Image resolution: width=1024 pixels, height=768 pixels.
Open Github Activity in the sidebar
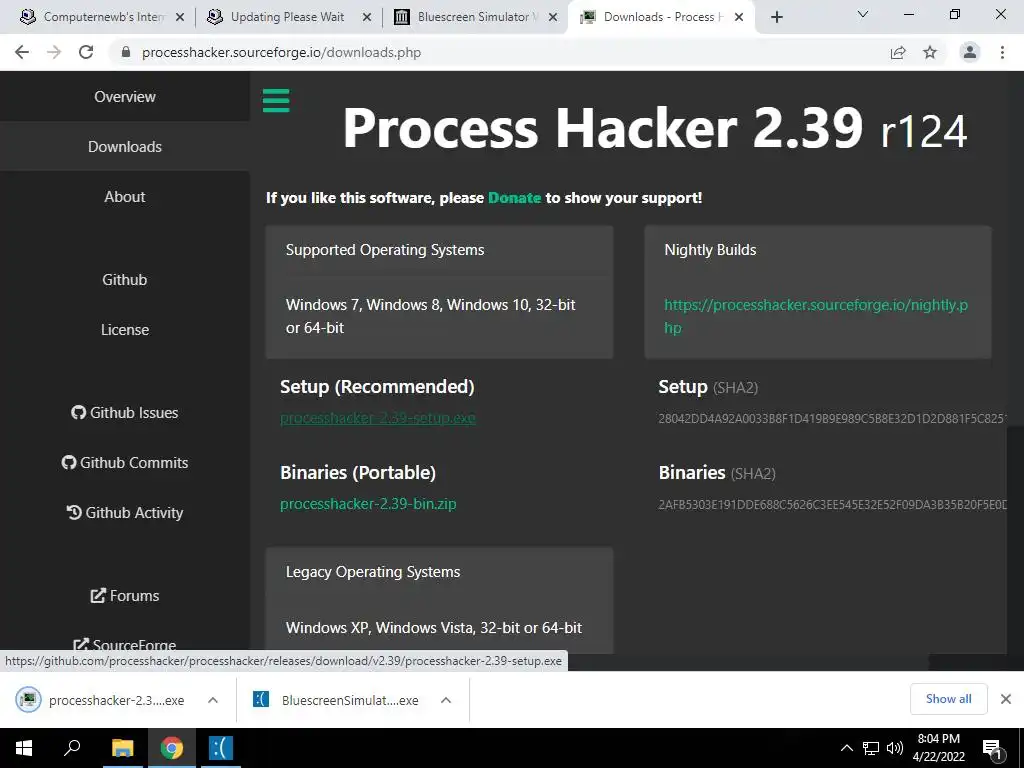(x=125, y=513)
